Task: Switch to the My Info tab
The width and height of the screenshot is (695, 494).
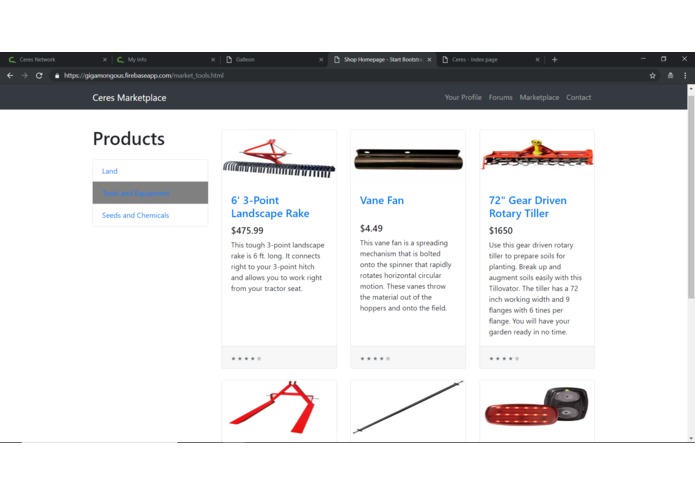Action: (x=166, y=59)
